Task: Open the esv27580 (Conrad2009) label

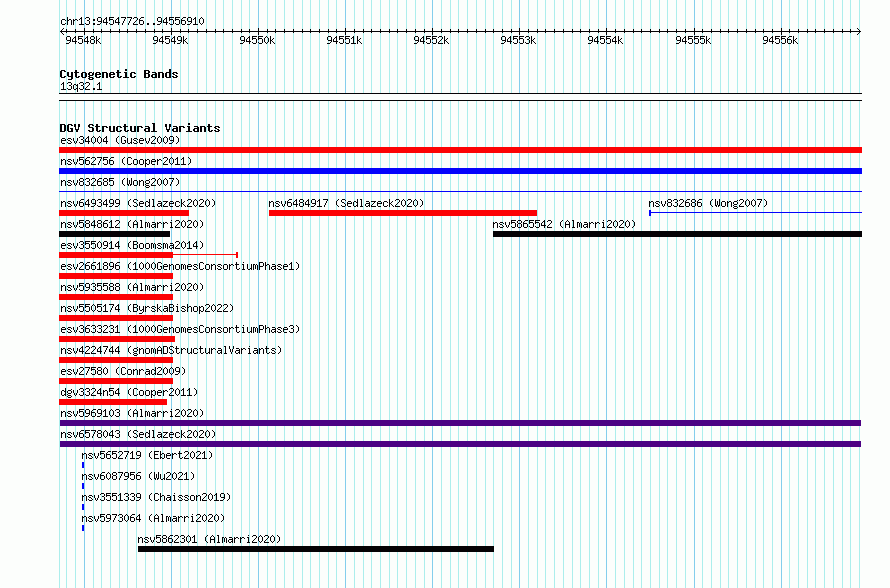Action: [123, 371]
